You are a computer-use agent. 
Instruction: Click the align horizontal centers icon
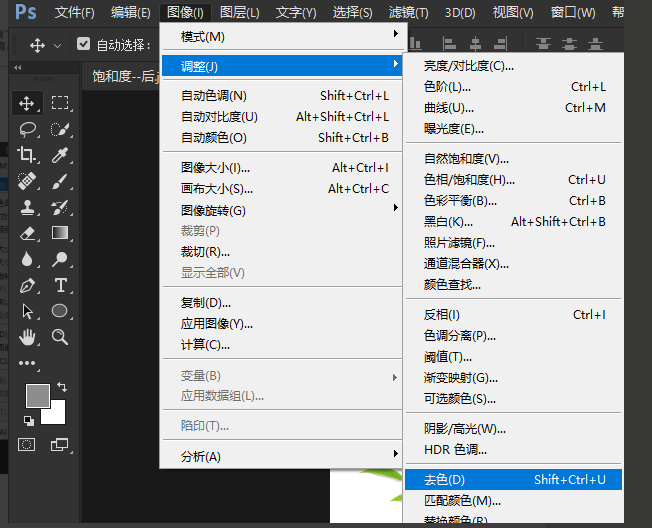(475, 43)
